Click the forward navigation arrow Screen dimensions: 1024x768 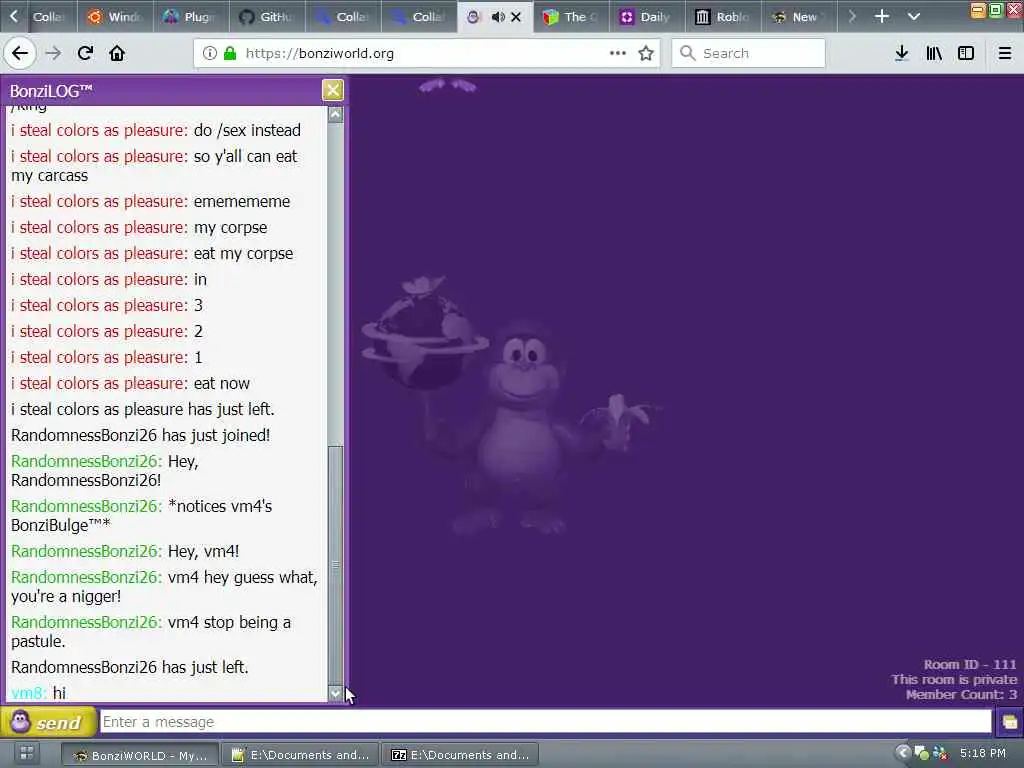coord(53,54)
